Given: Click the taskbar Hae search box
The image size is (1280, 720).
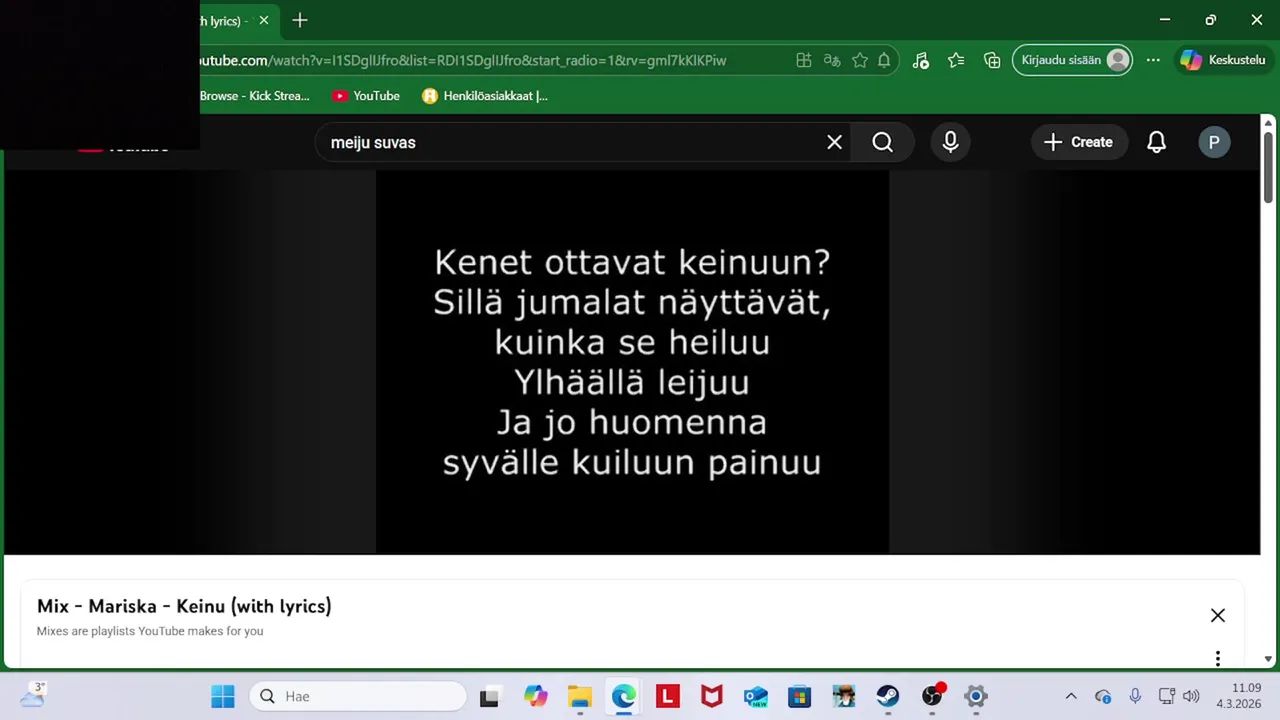Looking at the screenshot, I should (359, 696).
